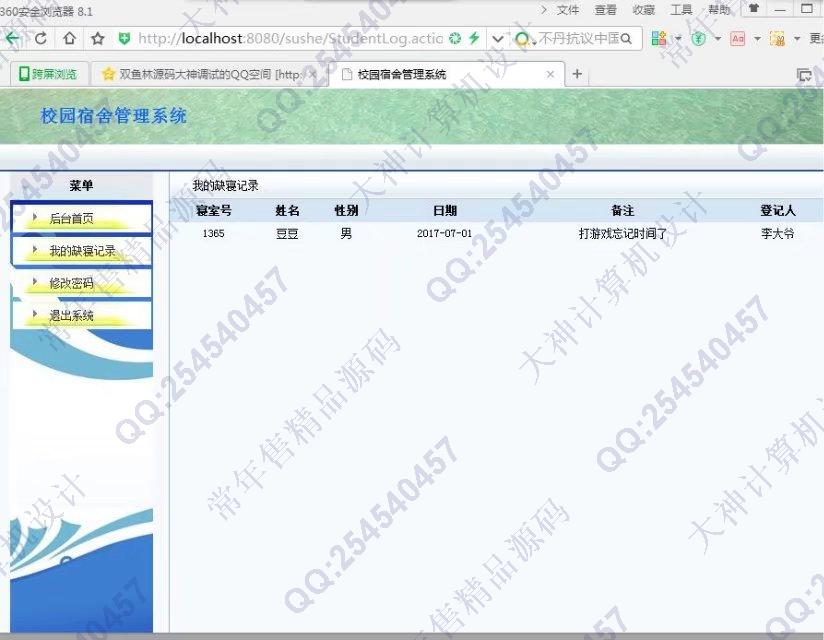Screen dimensions: 824x640
Task: Select the gender cell 男
Action: [346, 233]
